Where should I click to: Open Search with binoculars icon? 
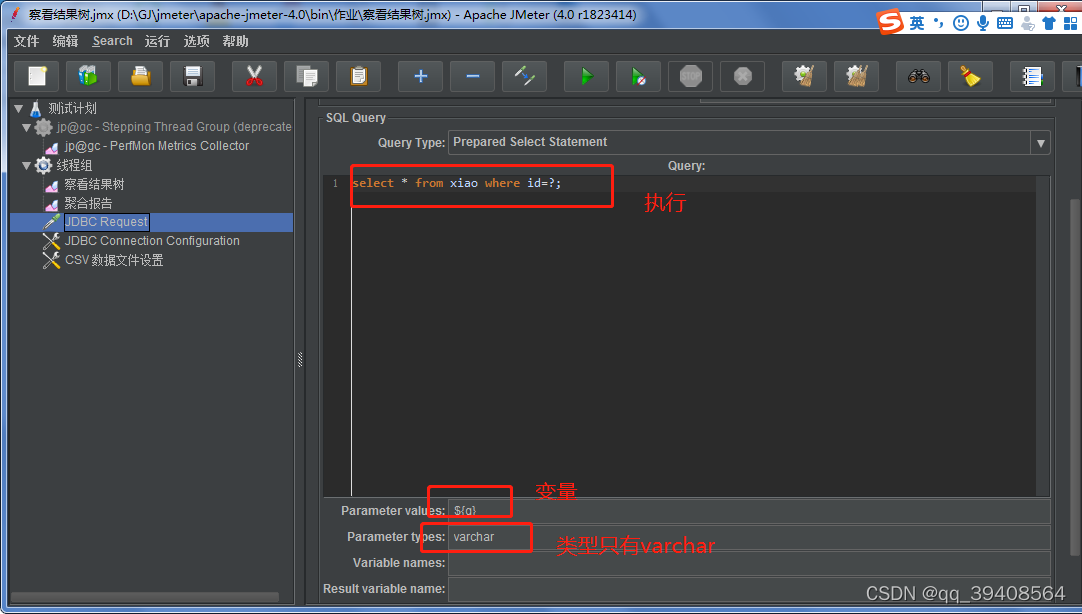click(x=918, y=76)
